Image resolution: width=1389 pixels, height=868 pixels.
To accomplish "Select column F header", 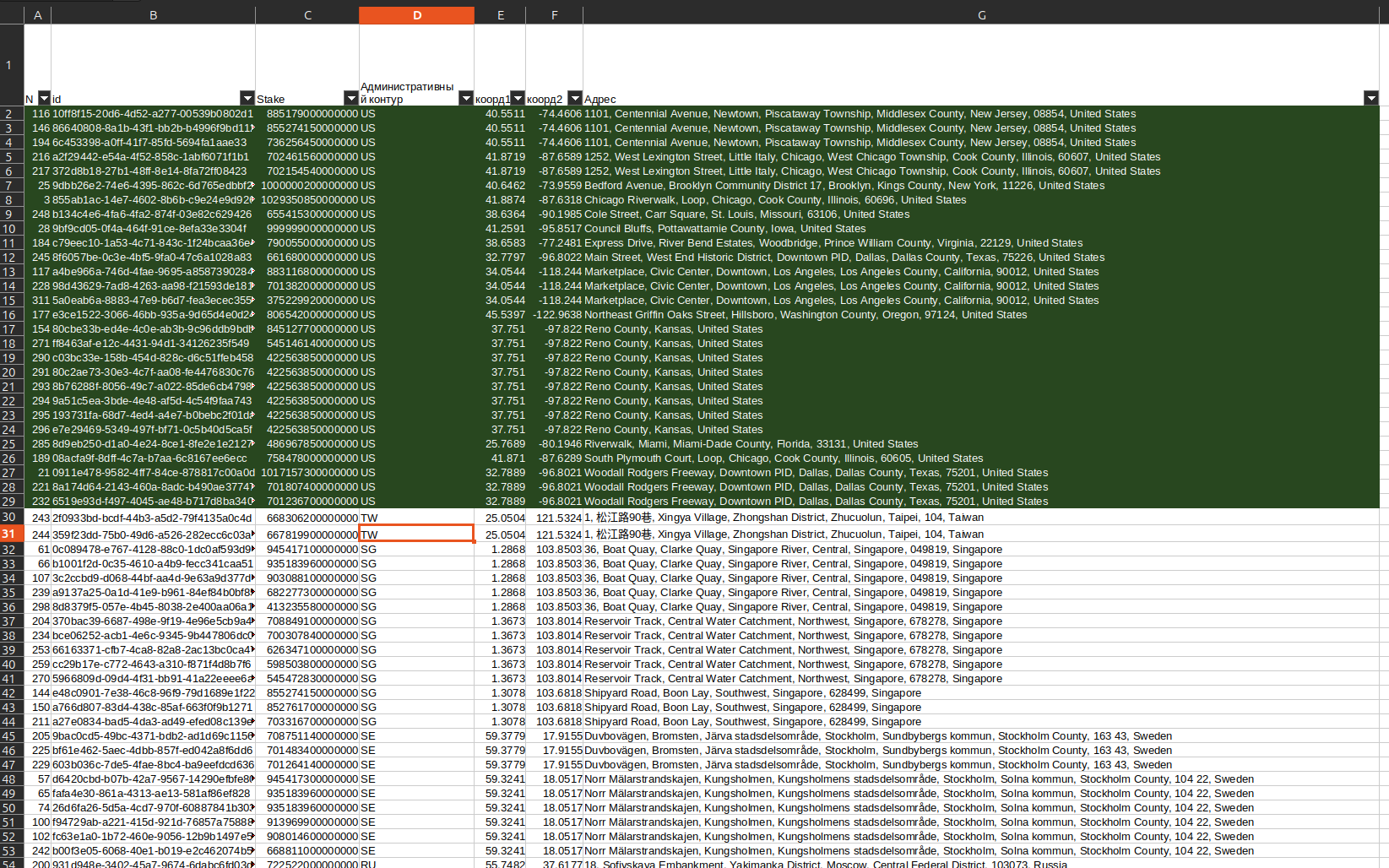I will pyautogui.click(x=554, y=15).
